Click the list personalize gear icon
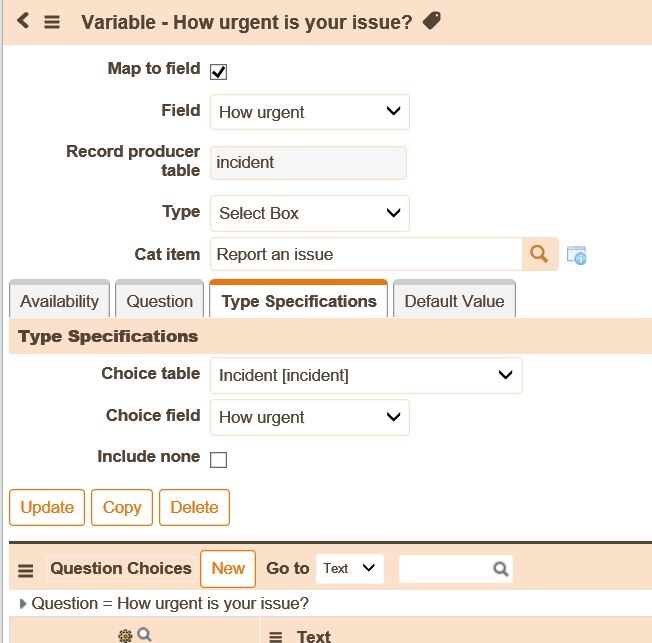Screen dimensions: 652x643 point(125,636)
